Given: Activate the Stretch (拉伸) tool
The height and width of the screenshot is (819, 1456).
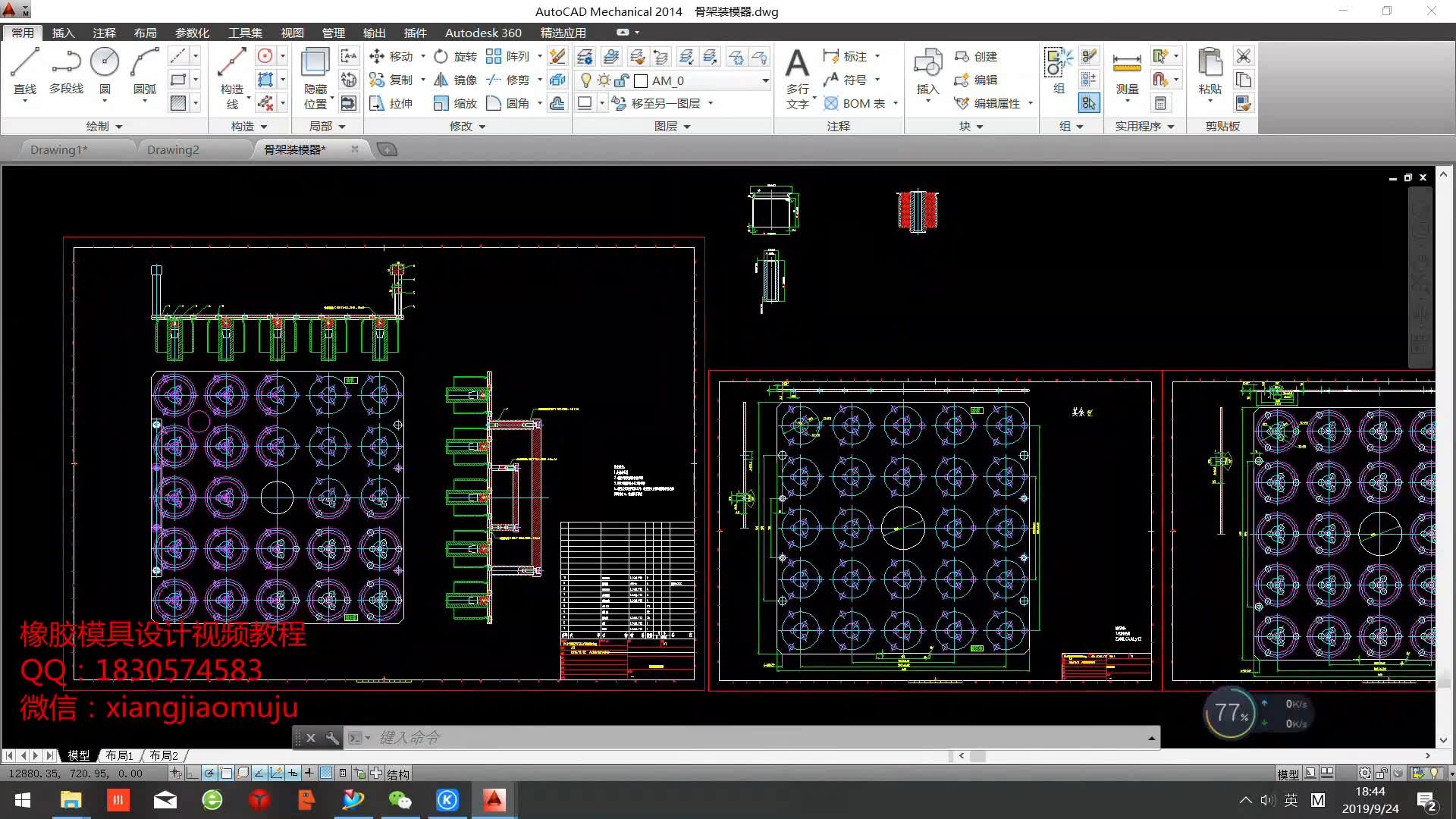Looking at the screenshot, I should coord(391,103).
